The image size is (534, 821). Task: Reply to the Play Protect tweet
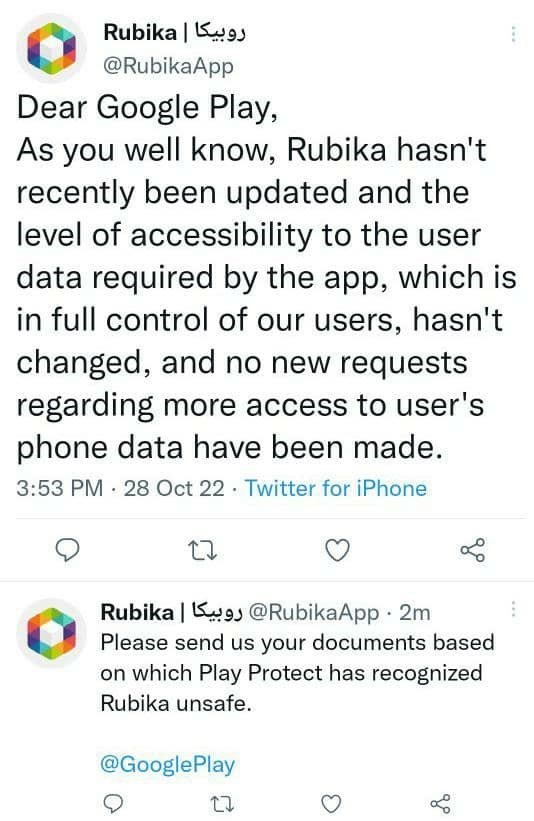pos(113,803)
